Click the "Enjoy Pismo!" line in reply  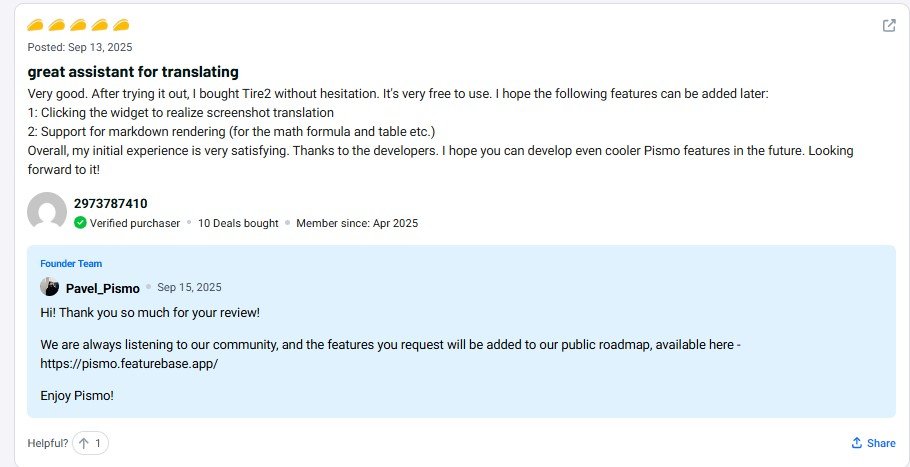[77, 396]
